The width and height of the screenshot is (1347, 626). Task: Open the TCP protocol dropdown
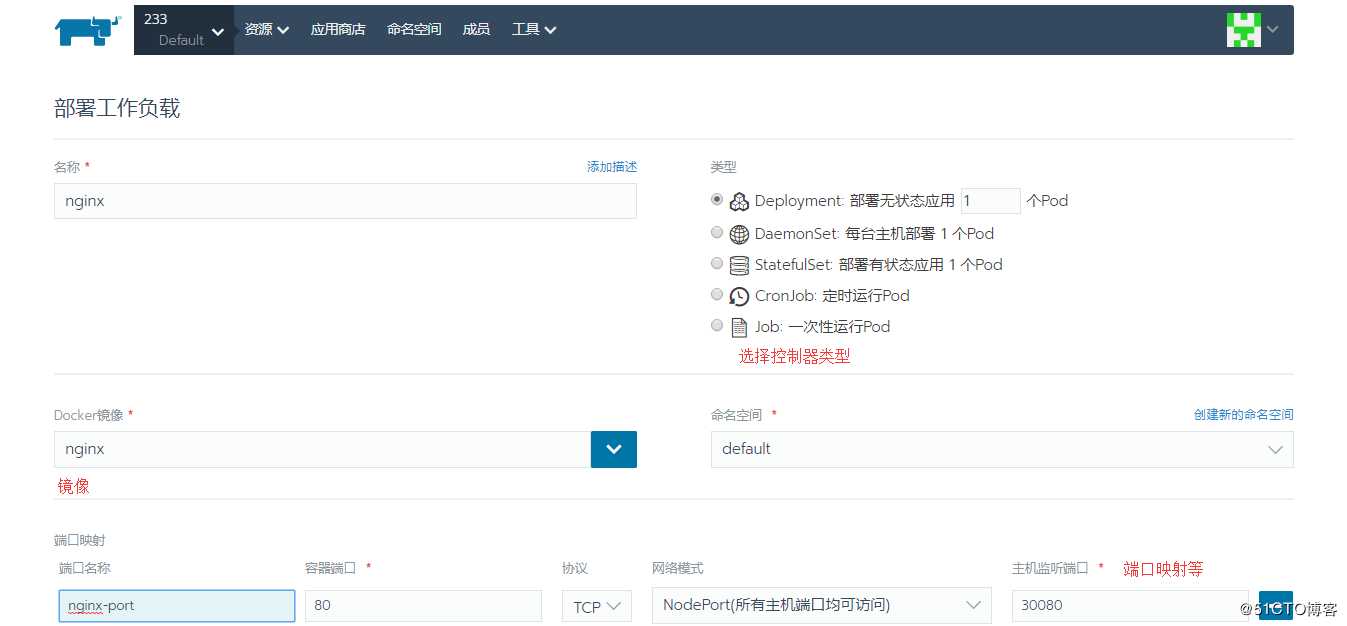point(598,606)
